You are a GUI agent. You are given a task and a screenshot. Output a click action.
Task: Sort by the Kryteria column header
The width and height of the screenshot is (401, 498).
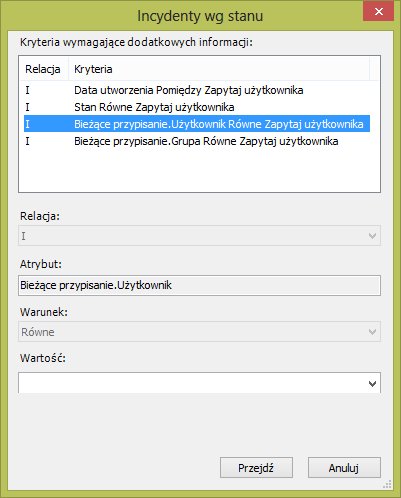coord(219,69)
